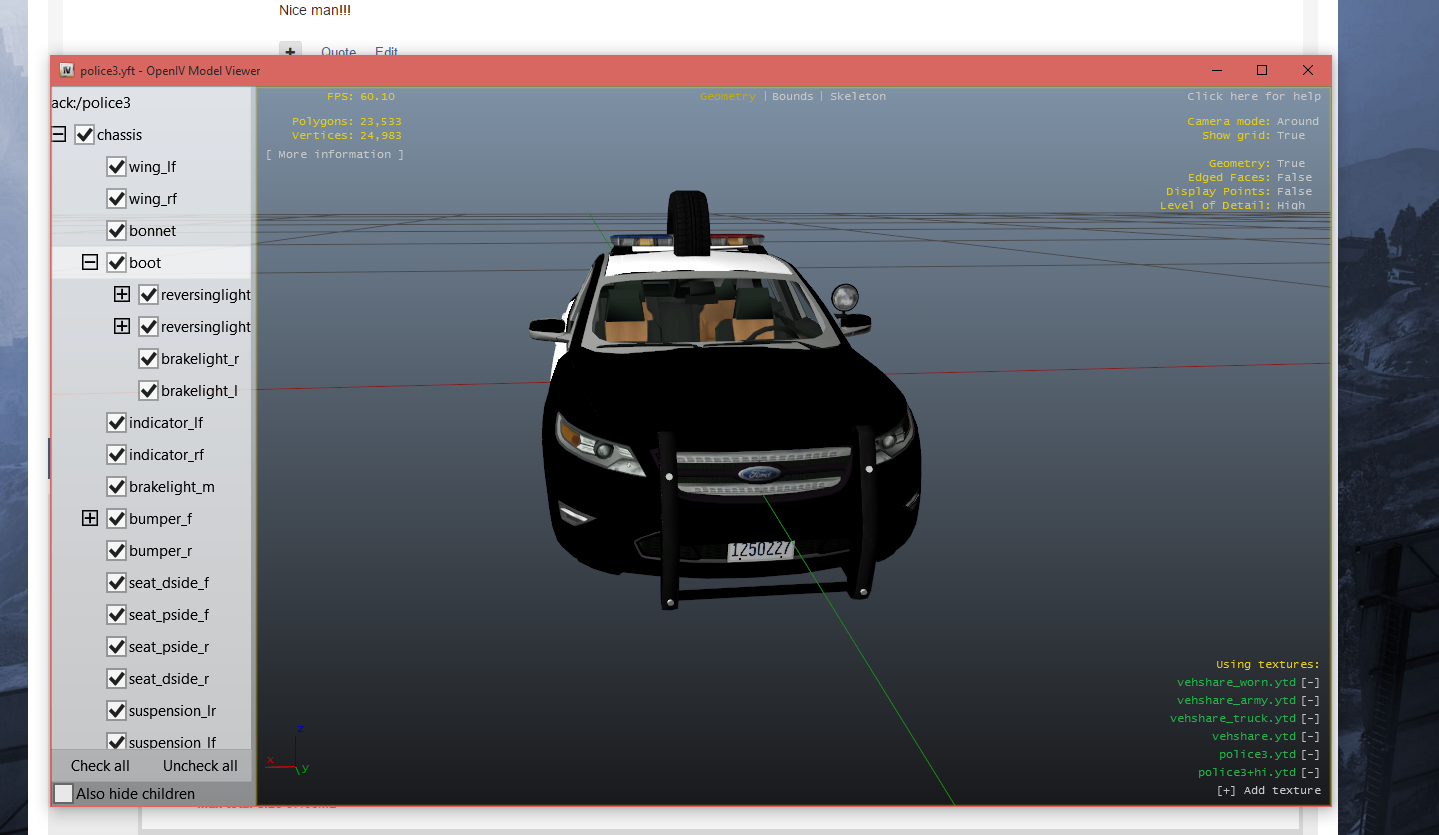The width and height of the screenshot is (1439, 835).
Task: Remove the vehshare_truck.ytd texture with [-]
Action: (1310, 719)
